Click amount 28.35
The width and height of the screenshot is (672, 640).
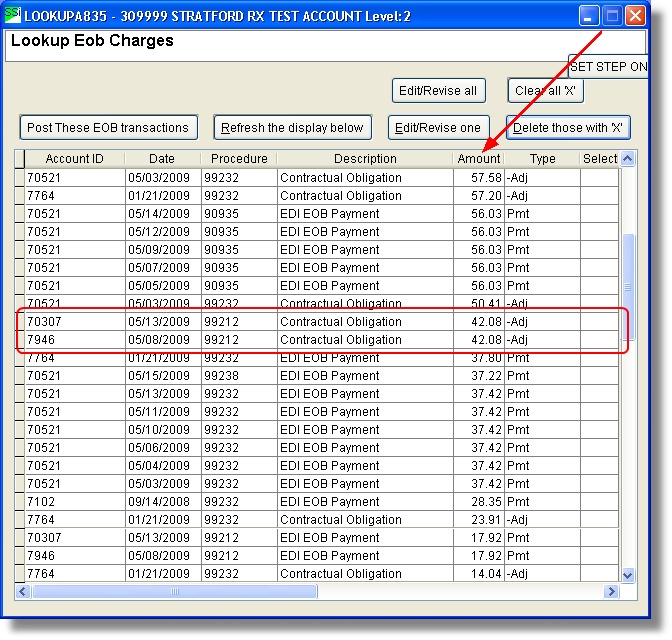coord(486,502)
